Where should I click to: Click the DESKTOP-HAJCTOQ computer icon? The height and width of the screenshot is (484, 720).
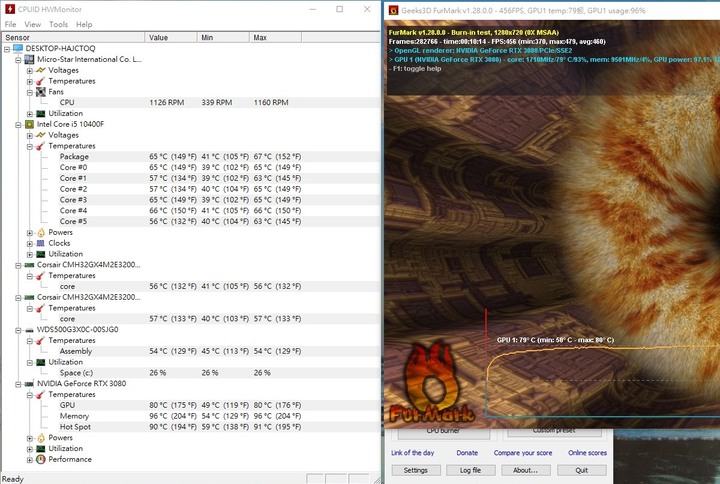click(x=18, y=48)
